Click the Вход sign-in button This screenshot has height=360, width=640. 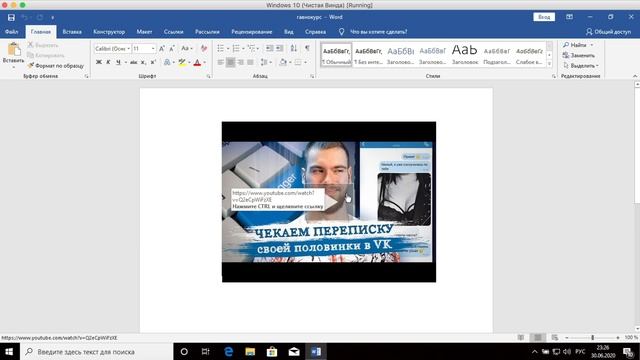click(544, 17)
